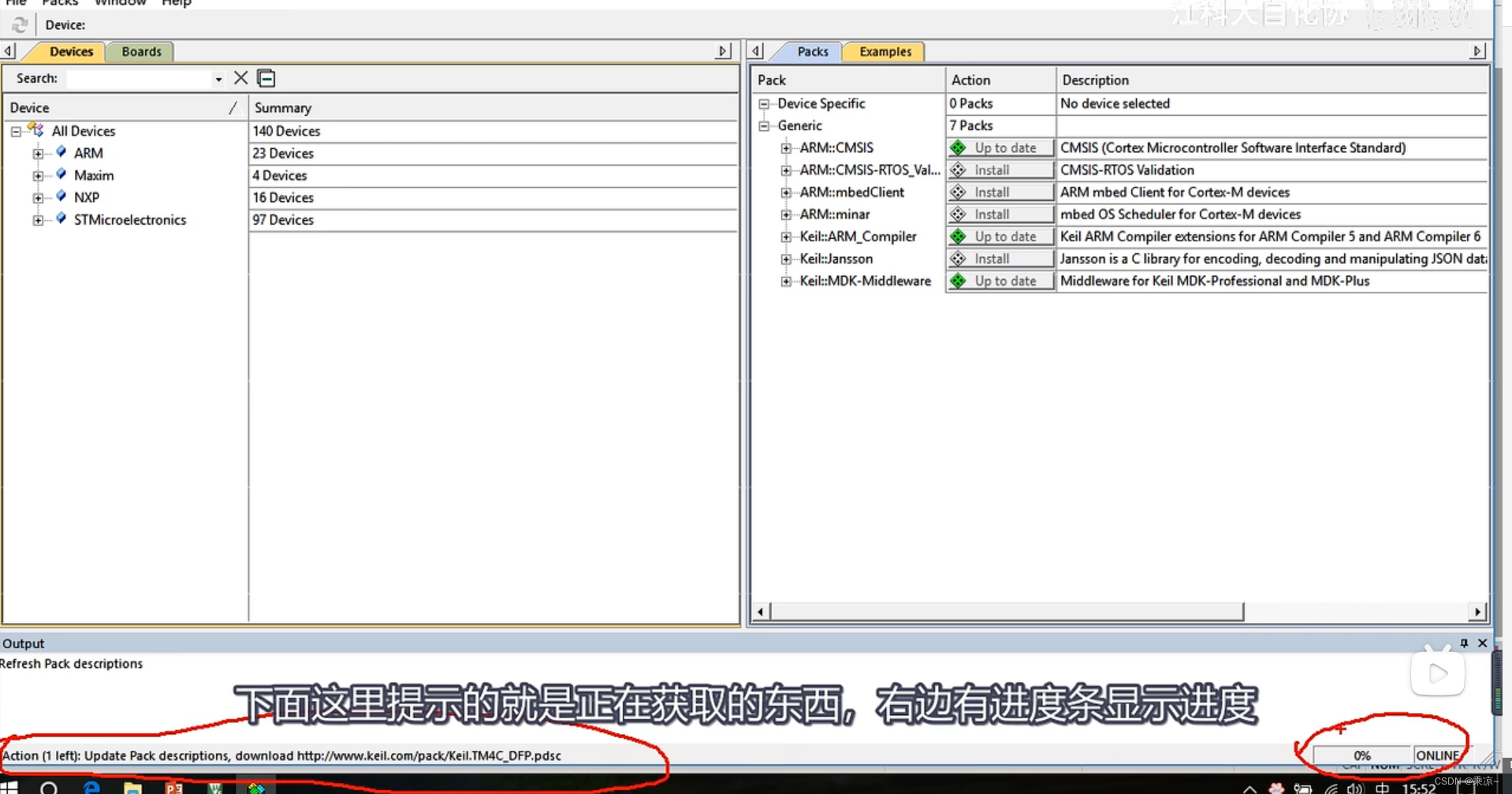Viewport: 1512px width, 794px height.
Task: Expand the Keil::Jansson pack entry
Action: pyautogui.click(x=786, y=259)
